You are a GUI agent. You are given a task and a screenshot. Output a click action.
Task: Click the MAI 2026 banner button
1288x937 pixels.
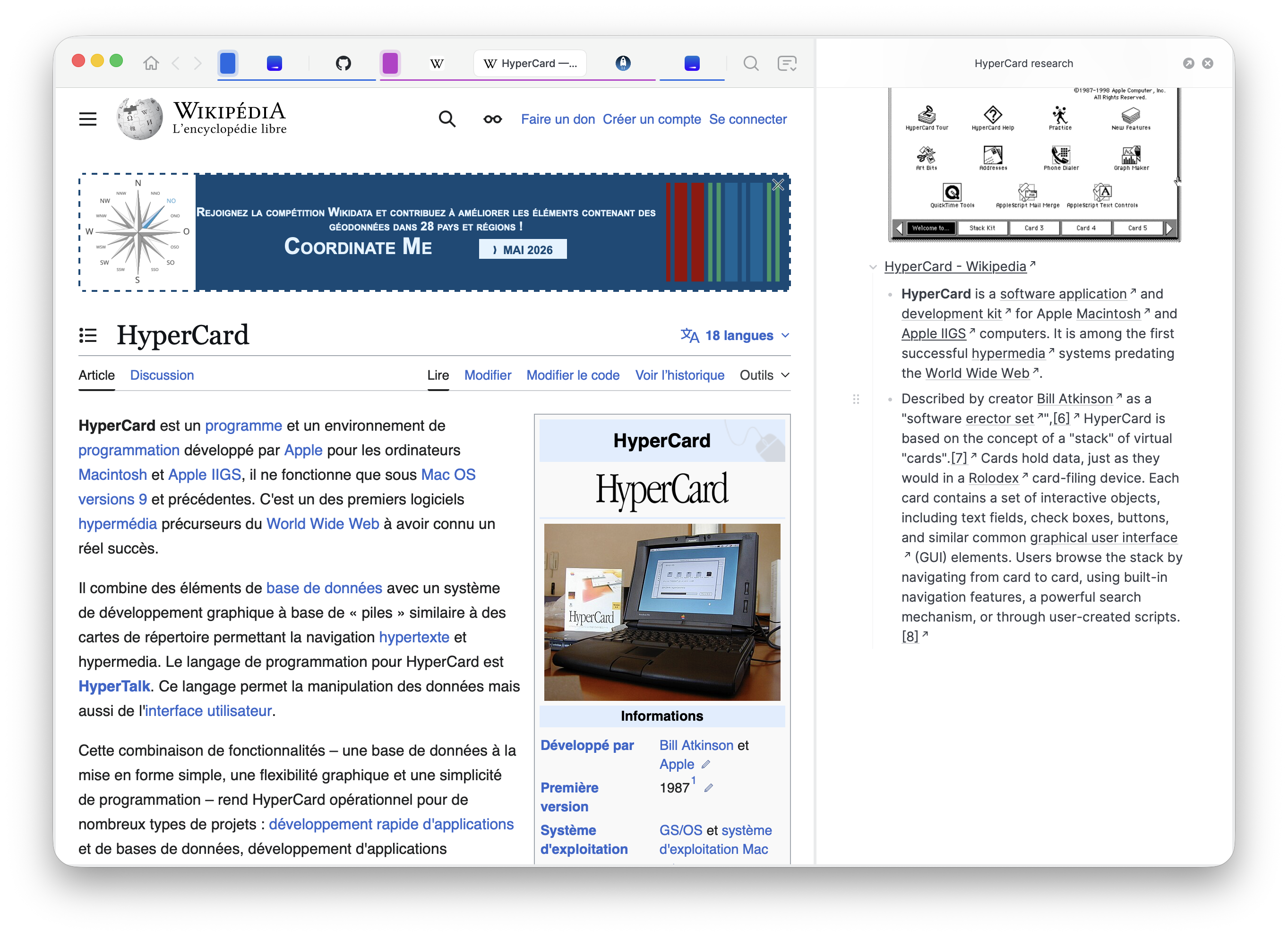click(x=523, y=250)
